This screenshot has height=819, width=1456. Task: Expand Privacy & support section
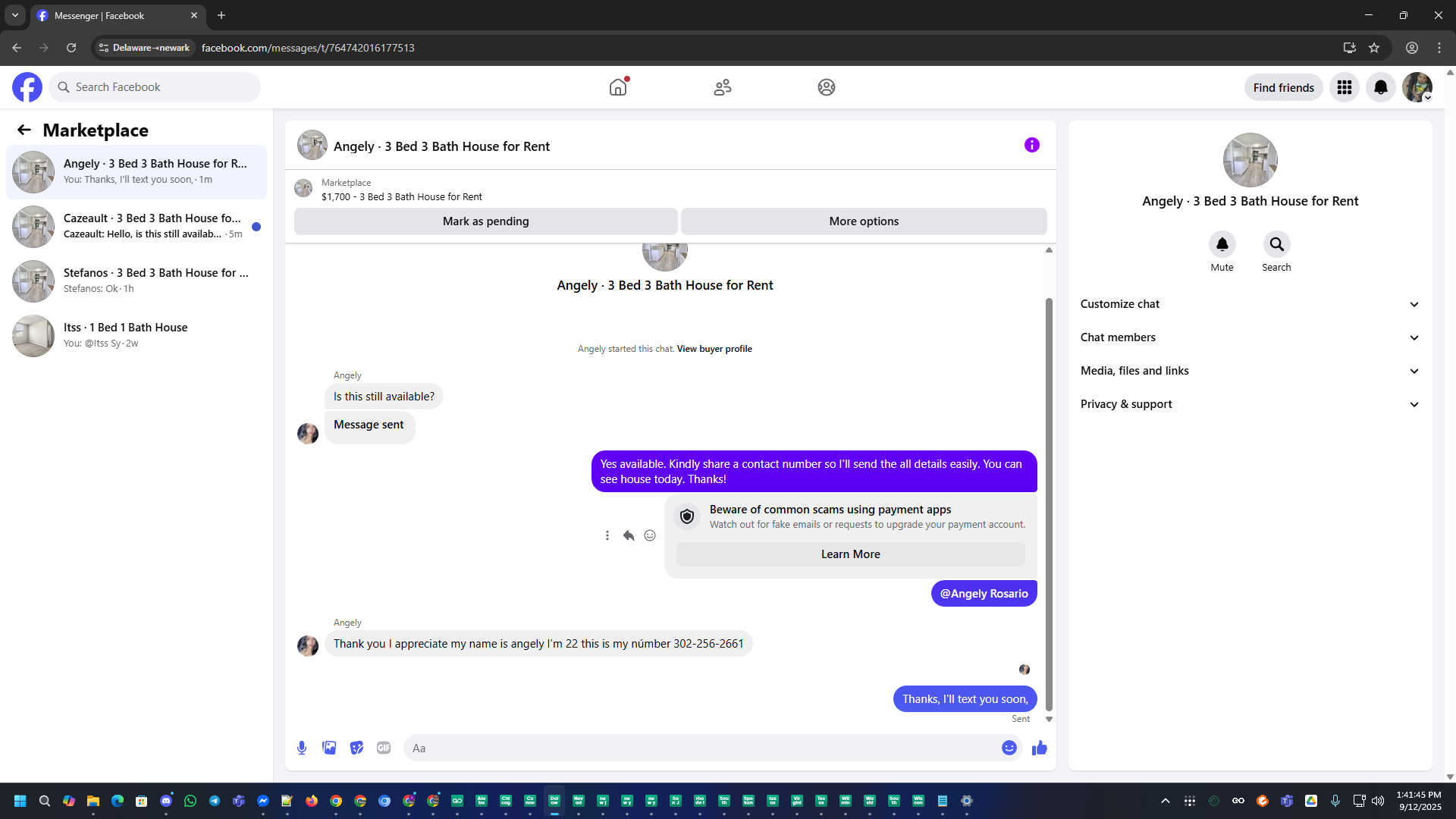tap(1250, 404)
